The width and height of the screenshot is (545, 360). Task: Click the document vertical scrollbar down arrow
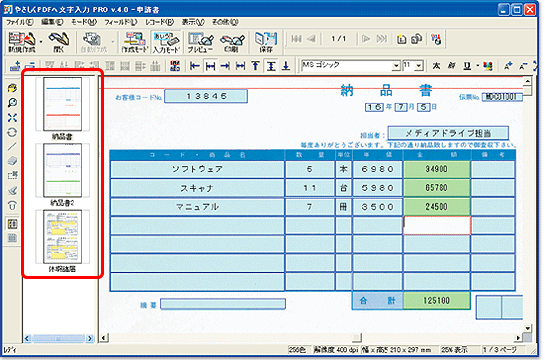pos(528,328)
